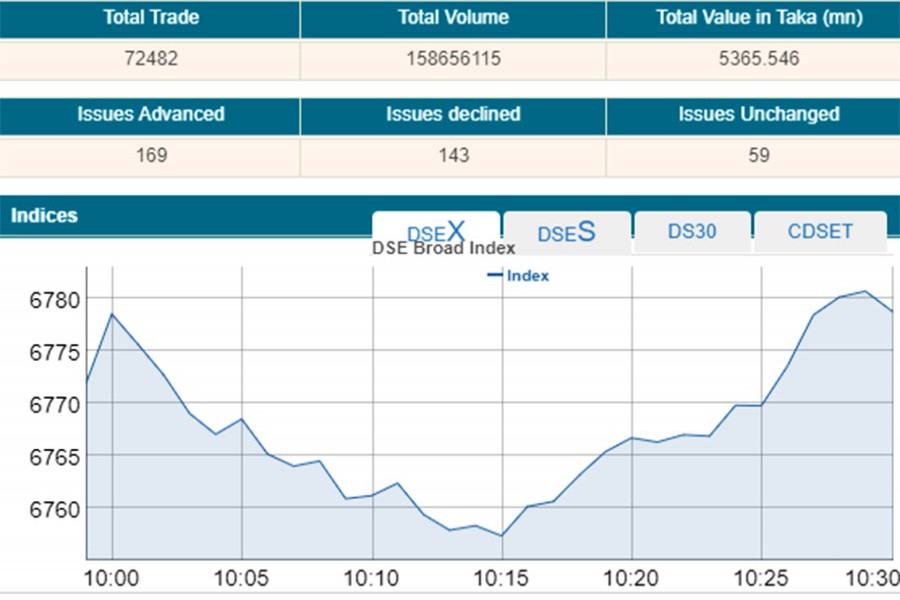
Task: Select the total trade value 72482
Action: tap(150, 58)
